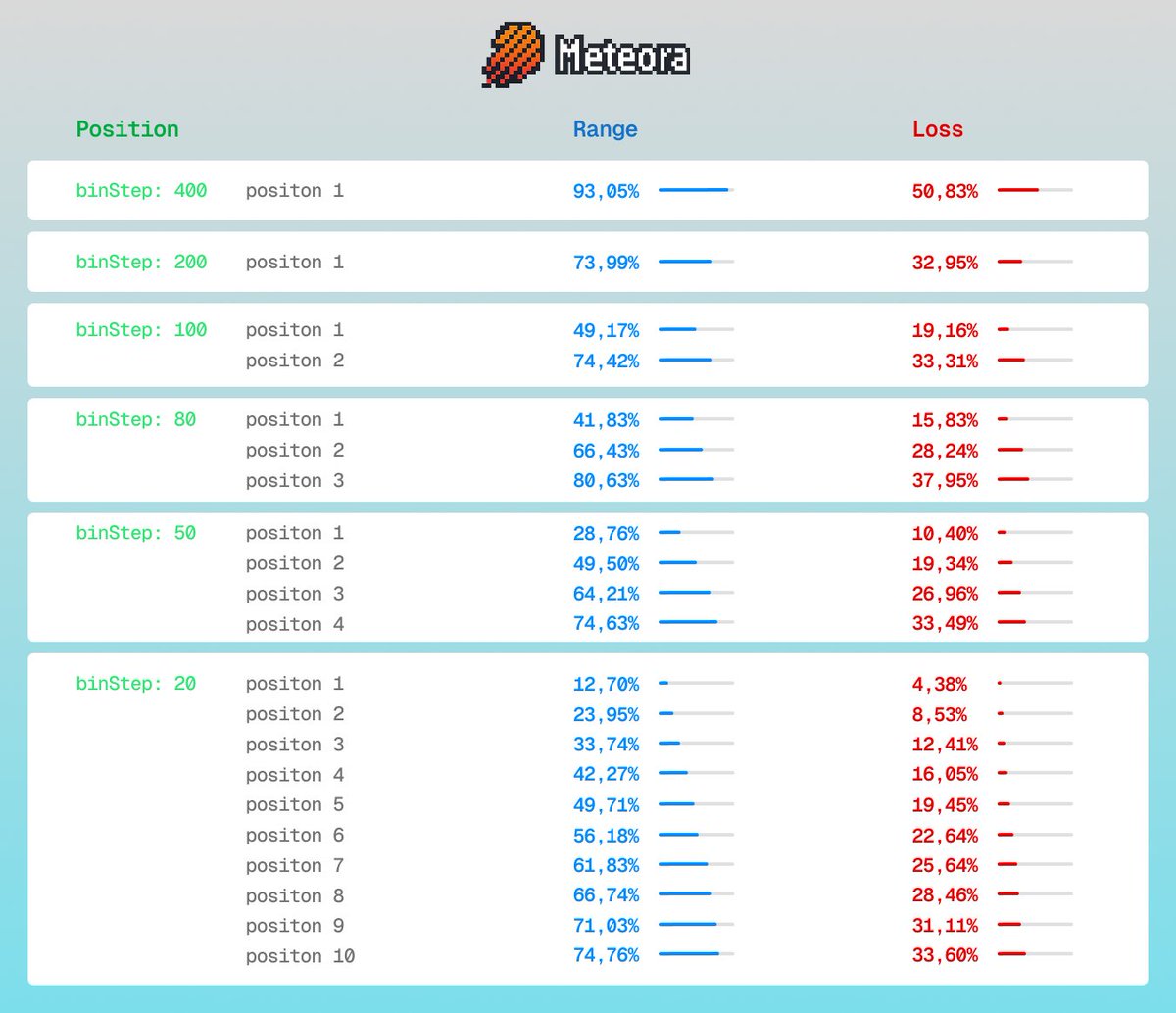Click the binStep: 80 label
Image resolution: width=1176 pixels, height=1013 pixels.
point(136,419)
